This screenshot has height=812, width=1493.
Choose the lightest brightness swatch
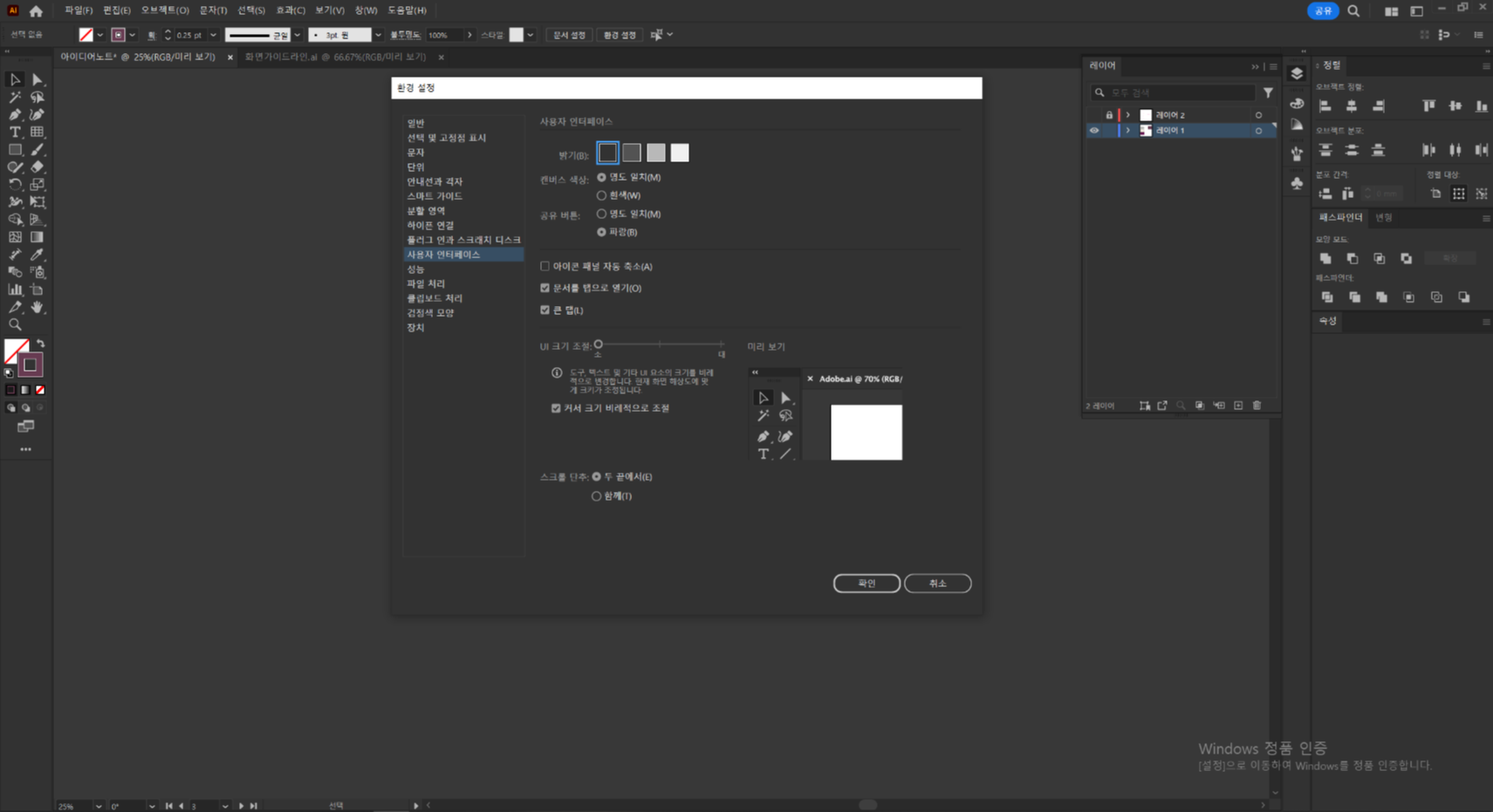click(680, 154)
